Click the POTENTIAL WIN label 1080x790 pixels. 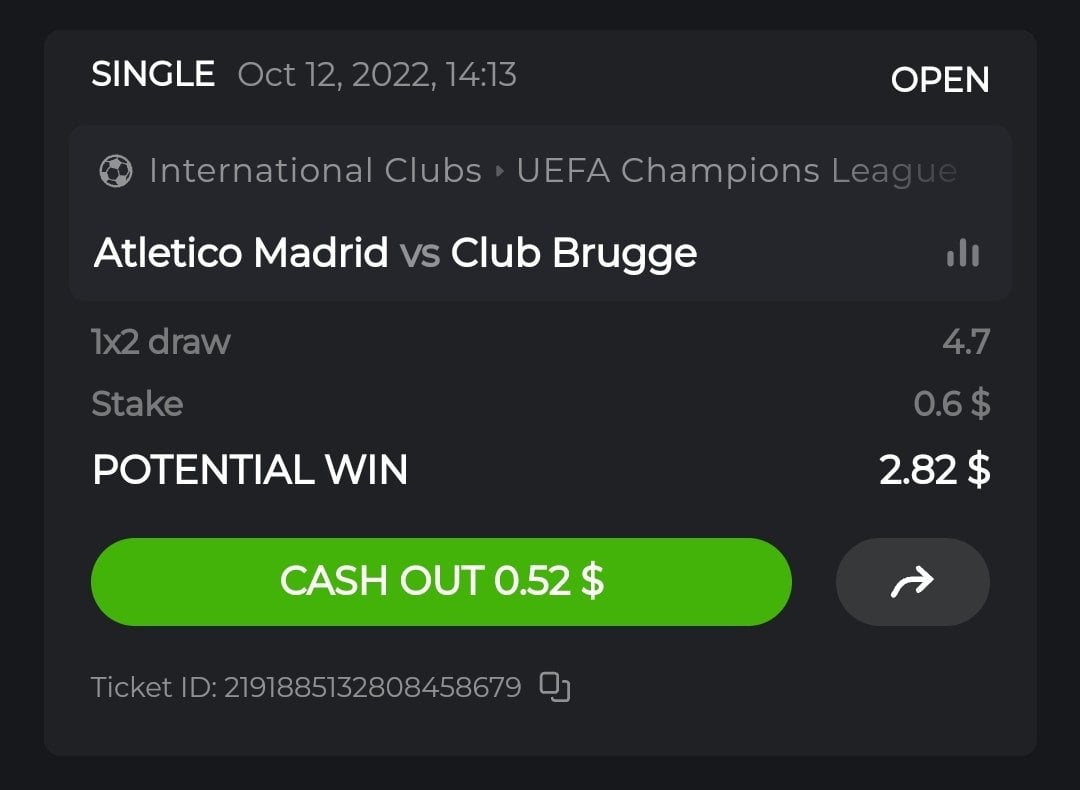[250, 469]
